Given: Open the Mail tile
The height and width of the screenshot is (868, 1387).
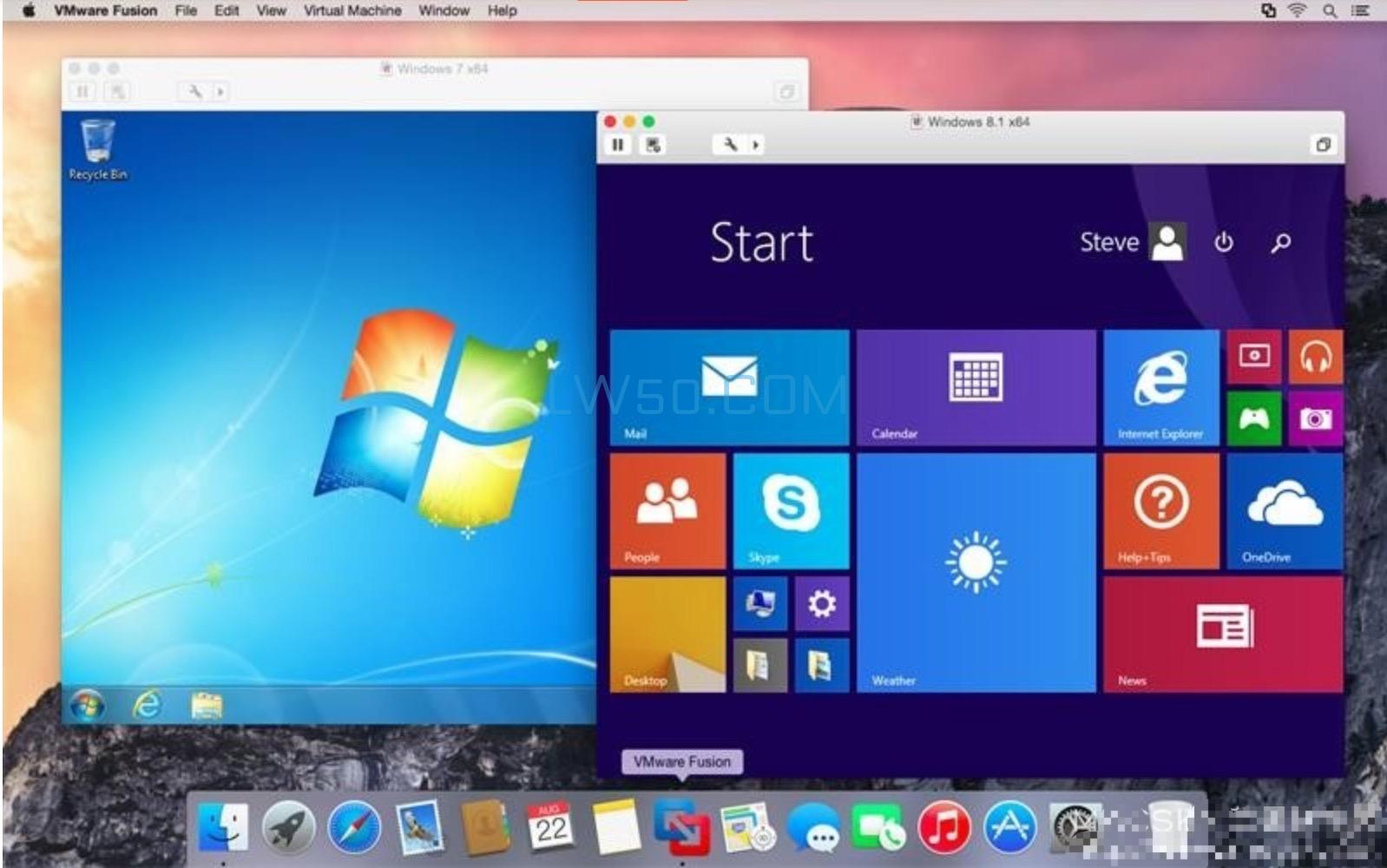Looking at the screenshot, I should pos(729,387).
